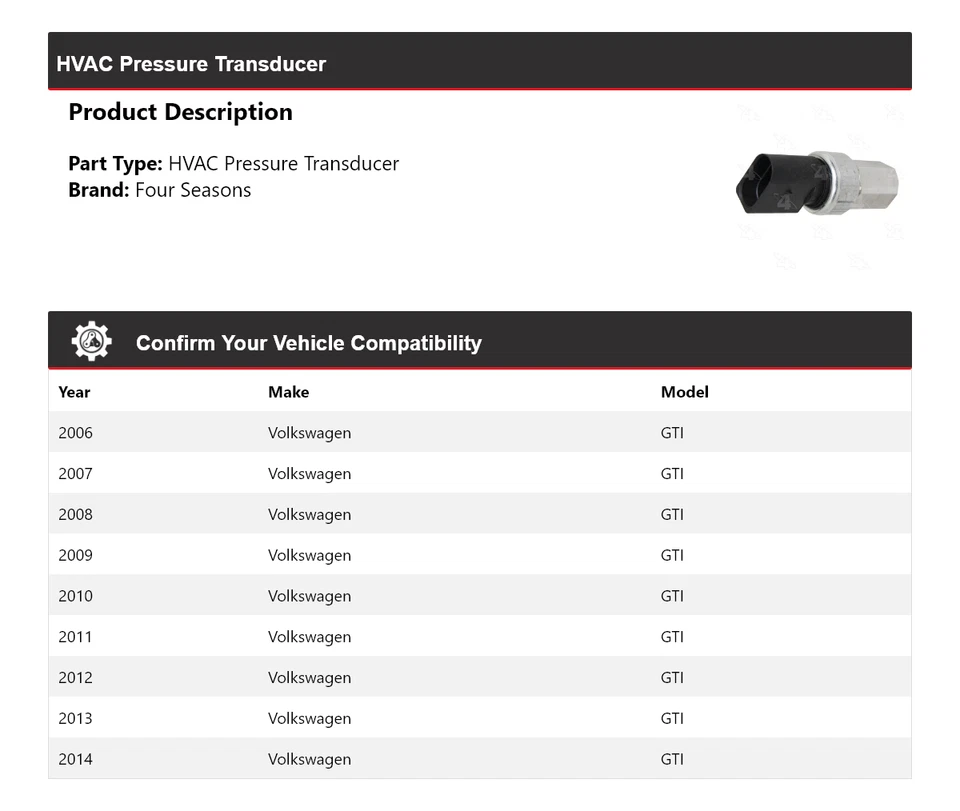The height and width of the screenshot is (811, 960).
Task: Click GTI in the 2006 row
Action: tap(672, 433)
